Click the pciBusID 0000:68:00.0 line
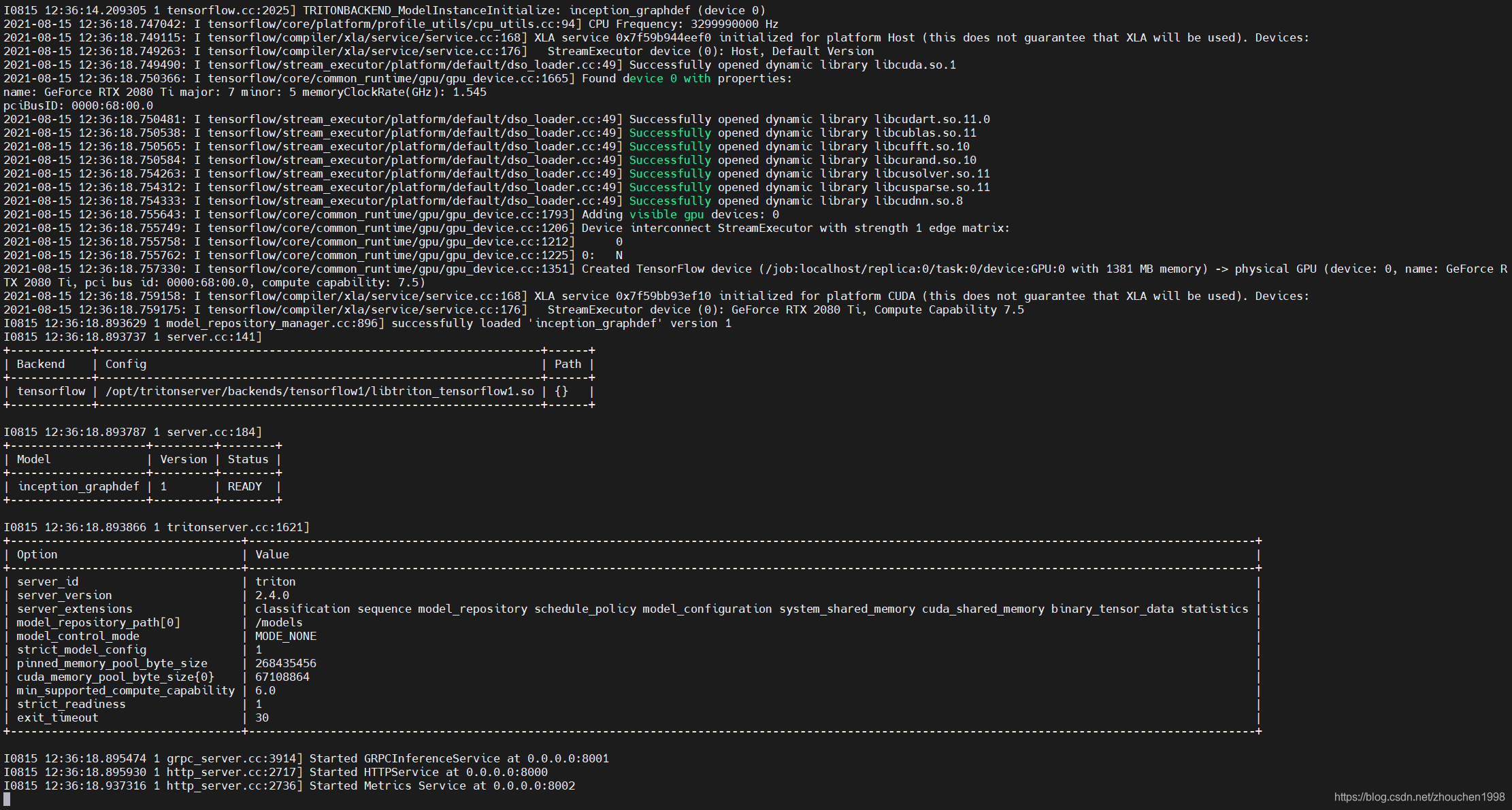This screenshot has width=1512, height=810. tap(78, 105)
